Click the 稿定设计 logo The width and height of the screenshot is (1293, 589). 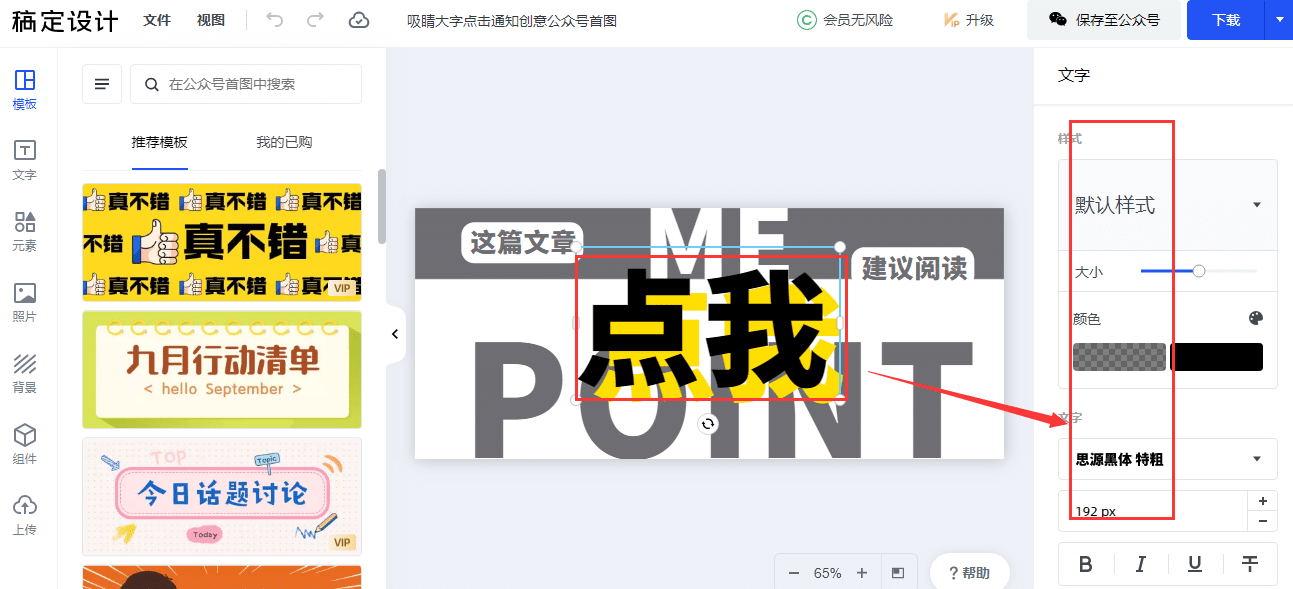65,21
